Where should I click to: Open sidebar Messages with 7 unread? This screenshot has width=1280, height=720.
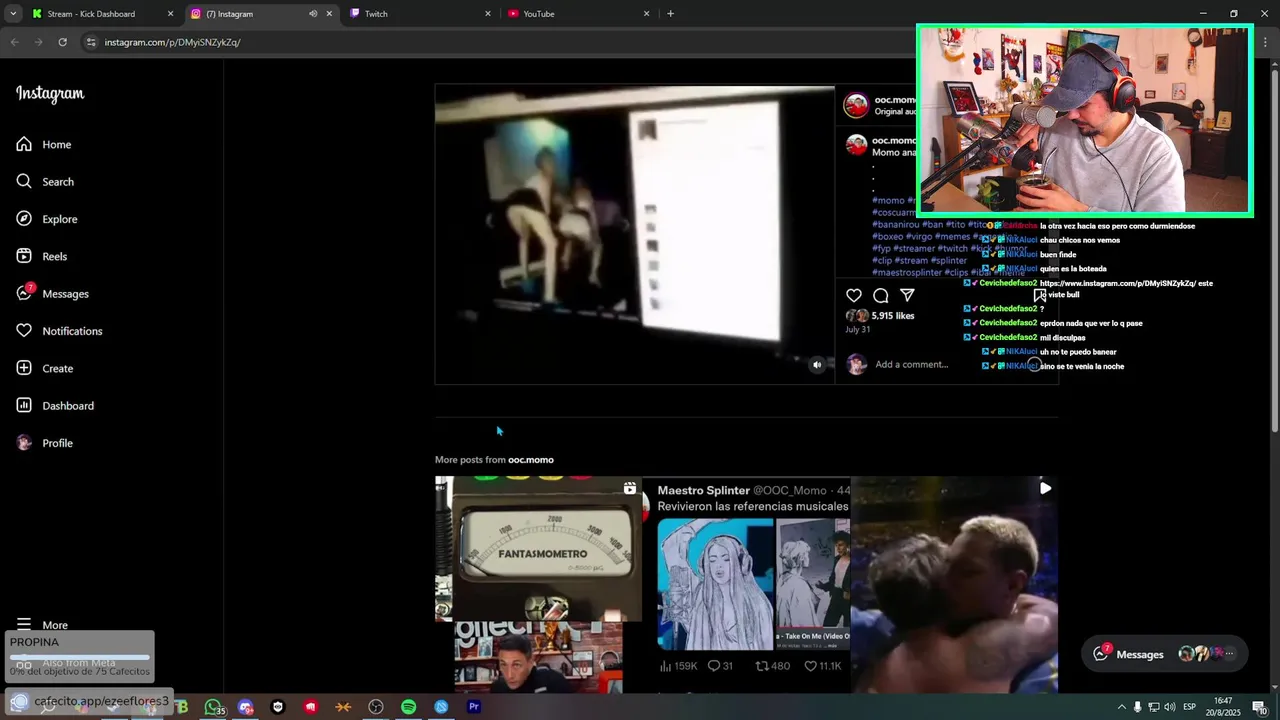click(53, 294)
